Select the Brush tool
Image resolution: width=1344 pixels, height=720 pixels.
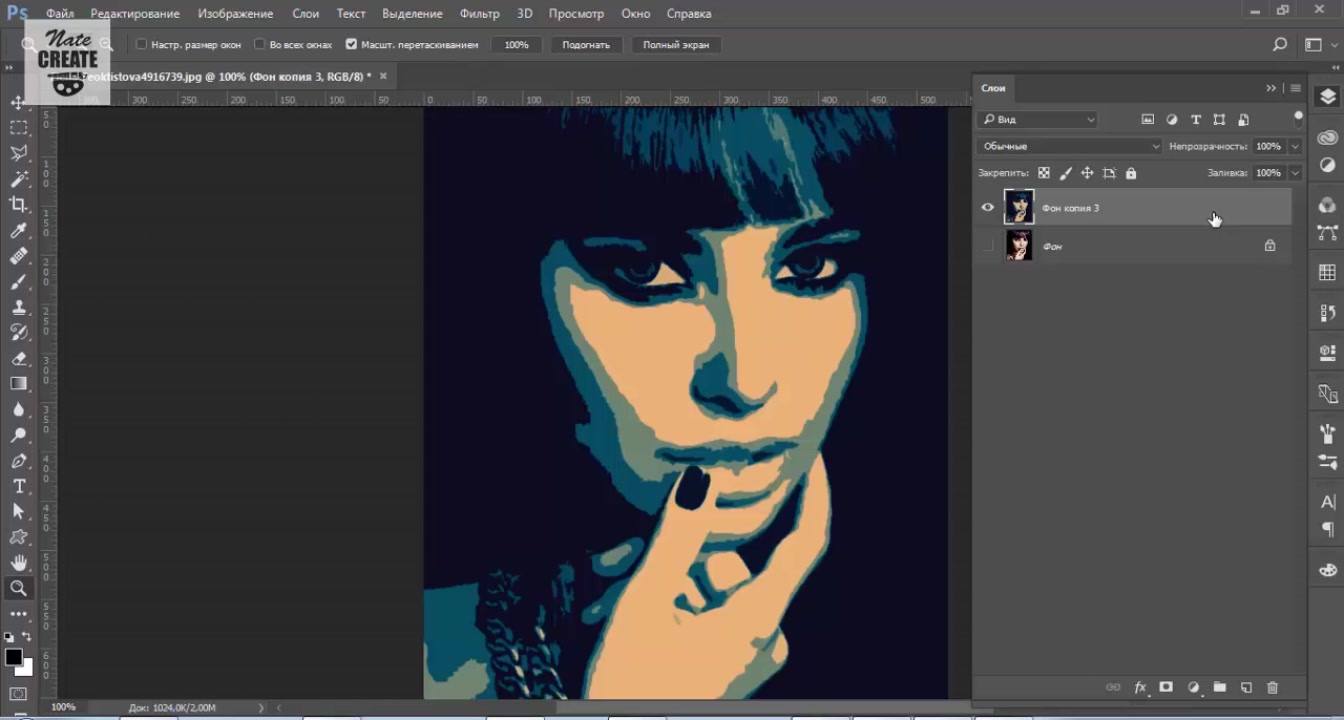pyautogui.click(x=19, y=281)
